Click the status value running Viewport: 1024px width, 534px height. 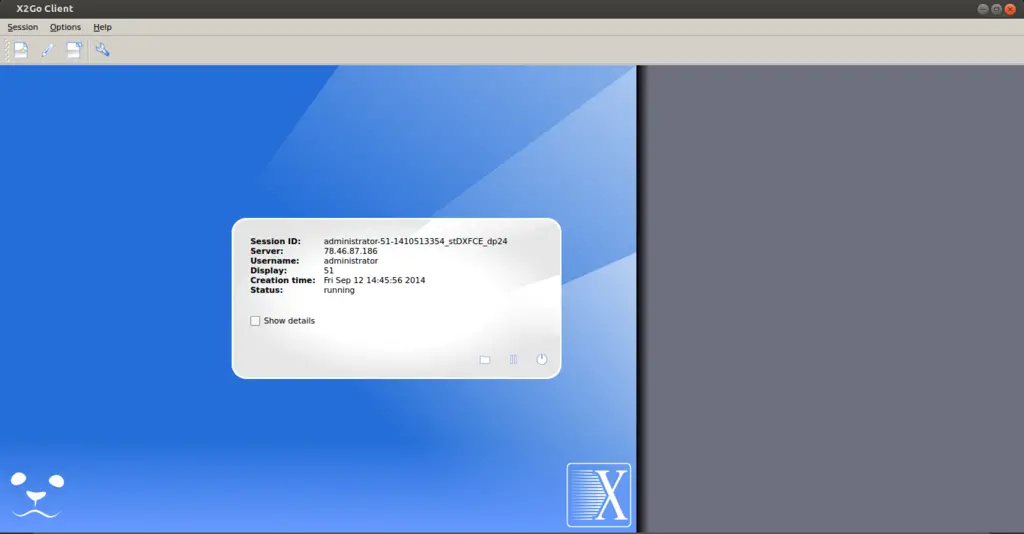point(339,290)
